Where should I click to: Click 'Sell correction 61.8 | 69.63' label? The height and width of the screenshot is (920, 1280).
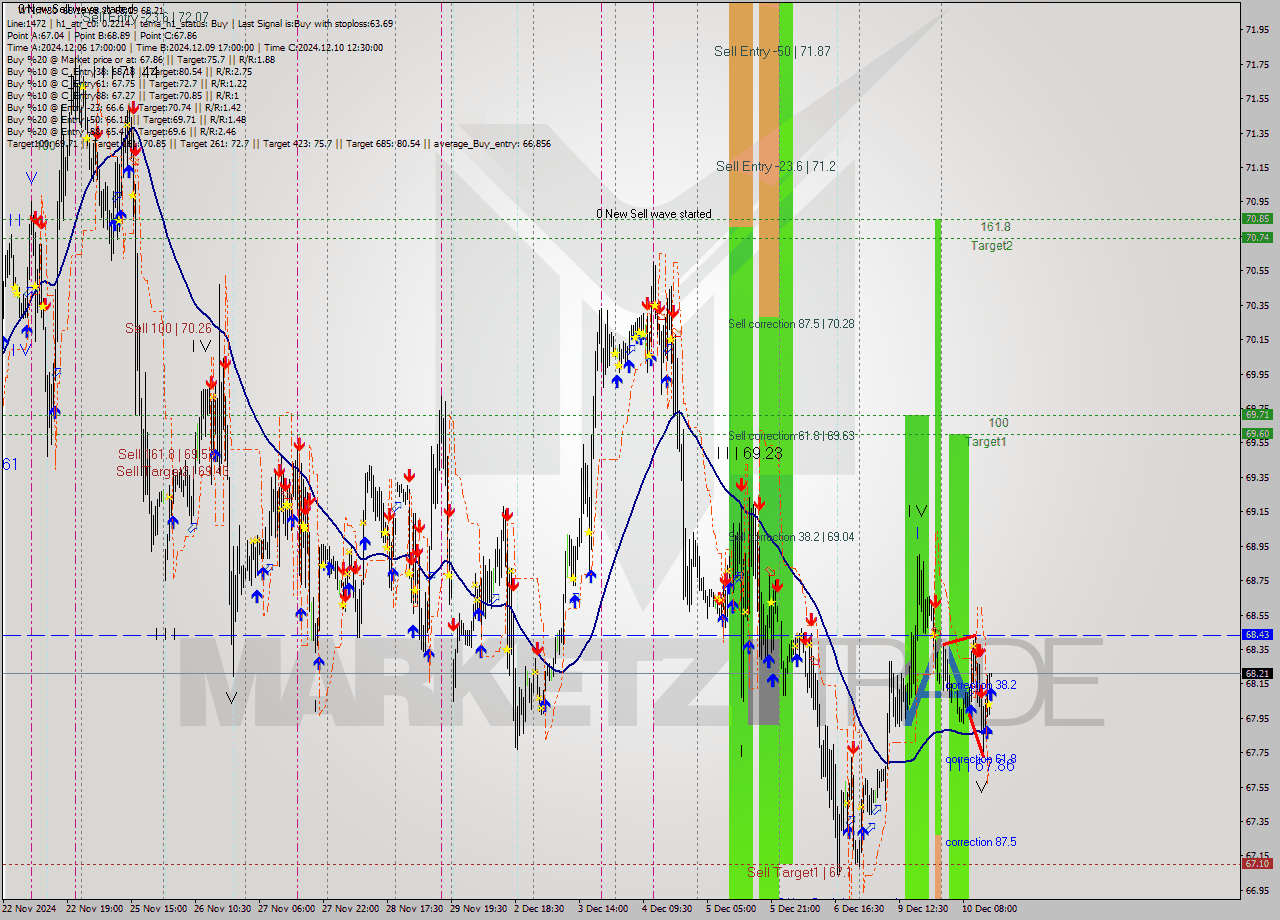pyautogui.click(x=791, y=436)
